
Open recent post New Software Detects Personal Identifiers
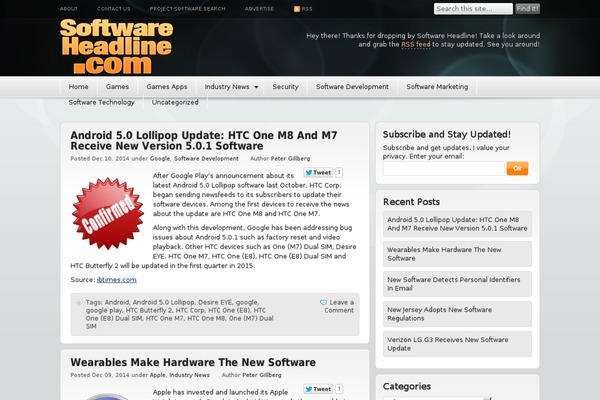pos(457,284)
